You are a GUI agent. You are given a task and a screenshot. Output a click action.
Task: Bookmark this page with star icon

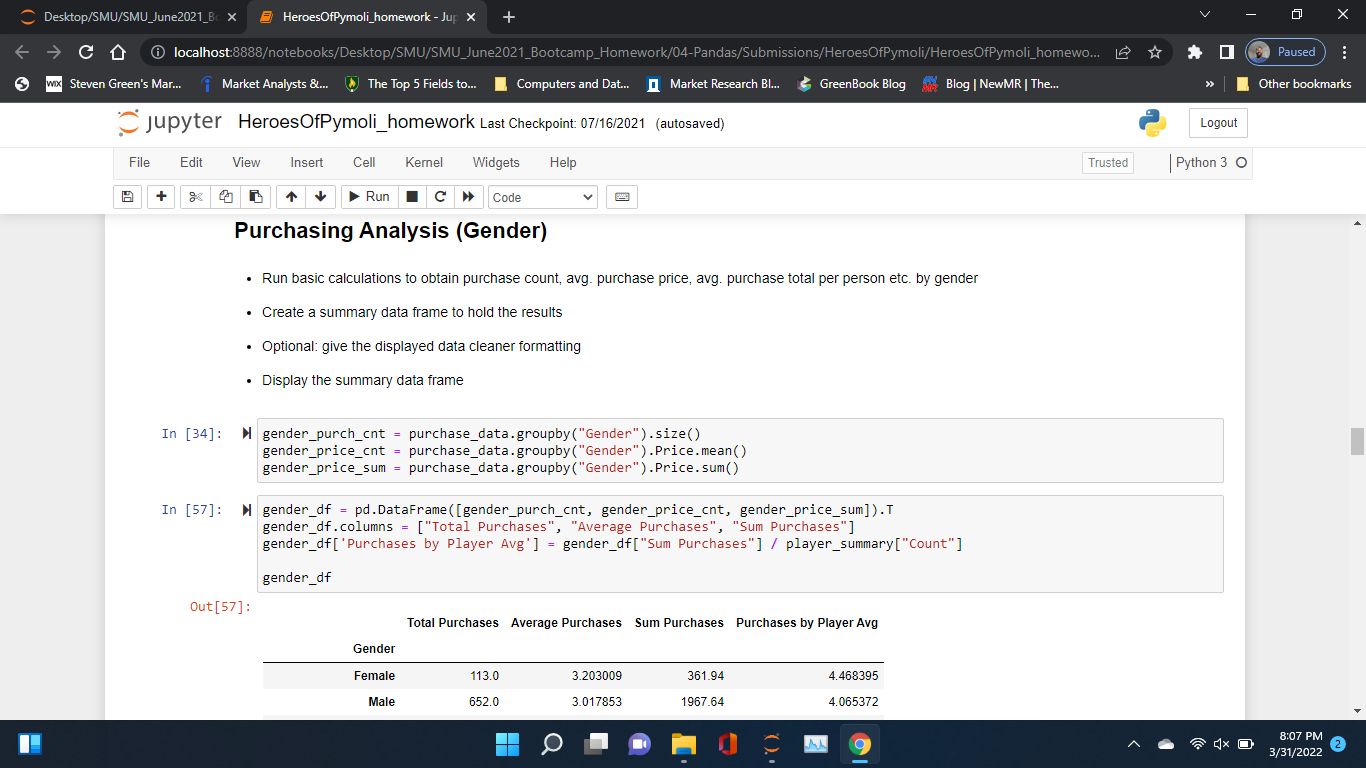pos(1155,52)
